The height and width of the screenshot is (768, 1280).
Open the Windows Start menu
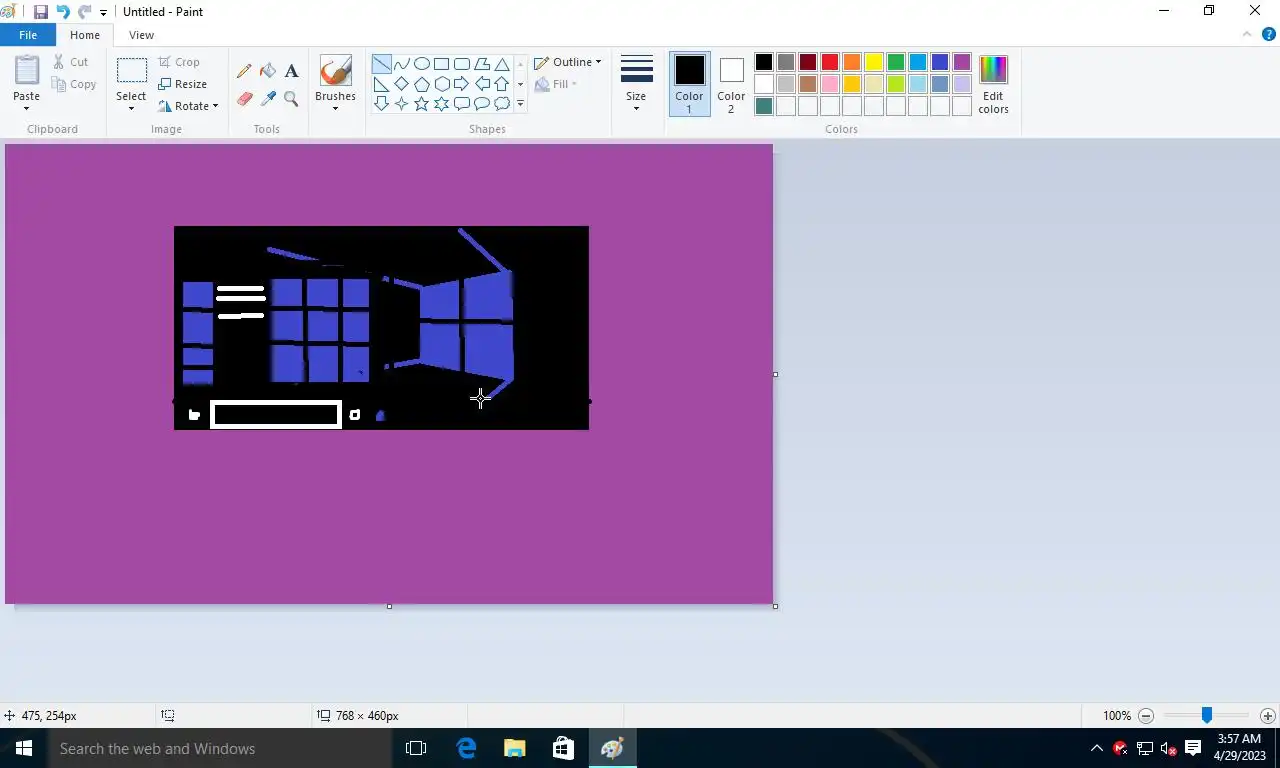(24, 748)
